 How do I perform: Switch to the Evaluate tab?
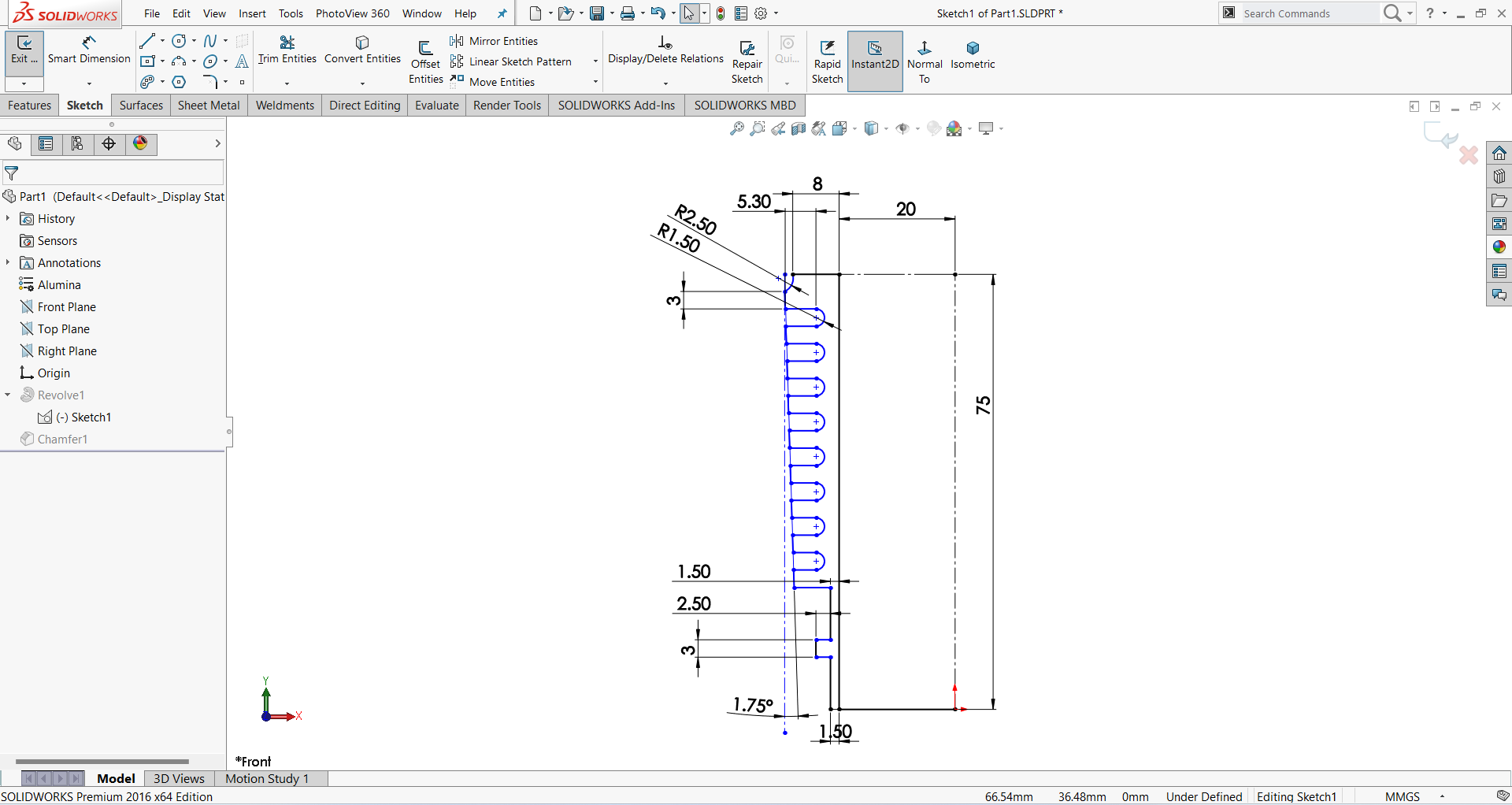436,106
